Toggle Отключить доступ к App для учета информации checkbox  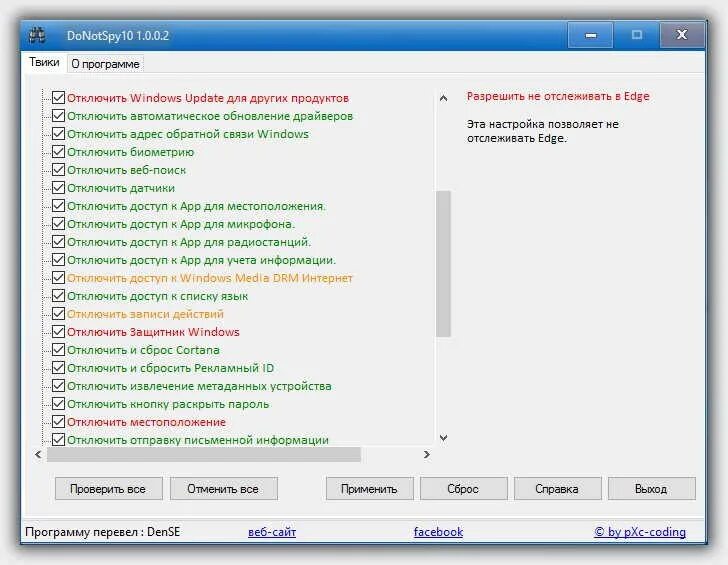point(58,260)
